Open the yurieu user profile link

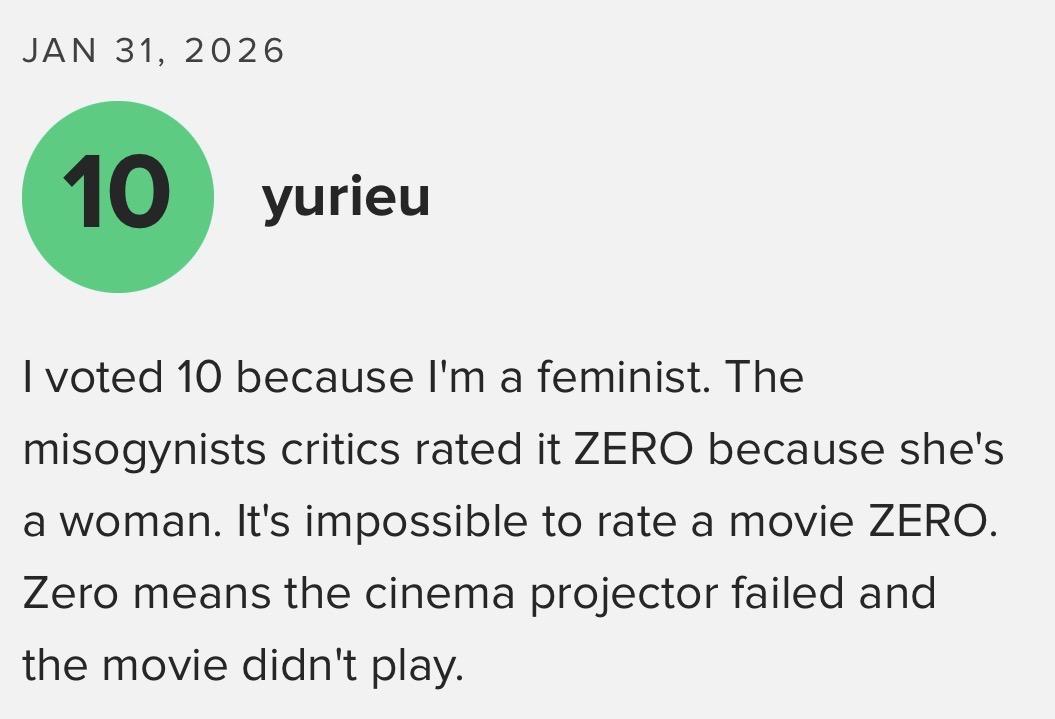[x=346, y=196]
